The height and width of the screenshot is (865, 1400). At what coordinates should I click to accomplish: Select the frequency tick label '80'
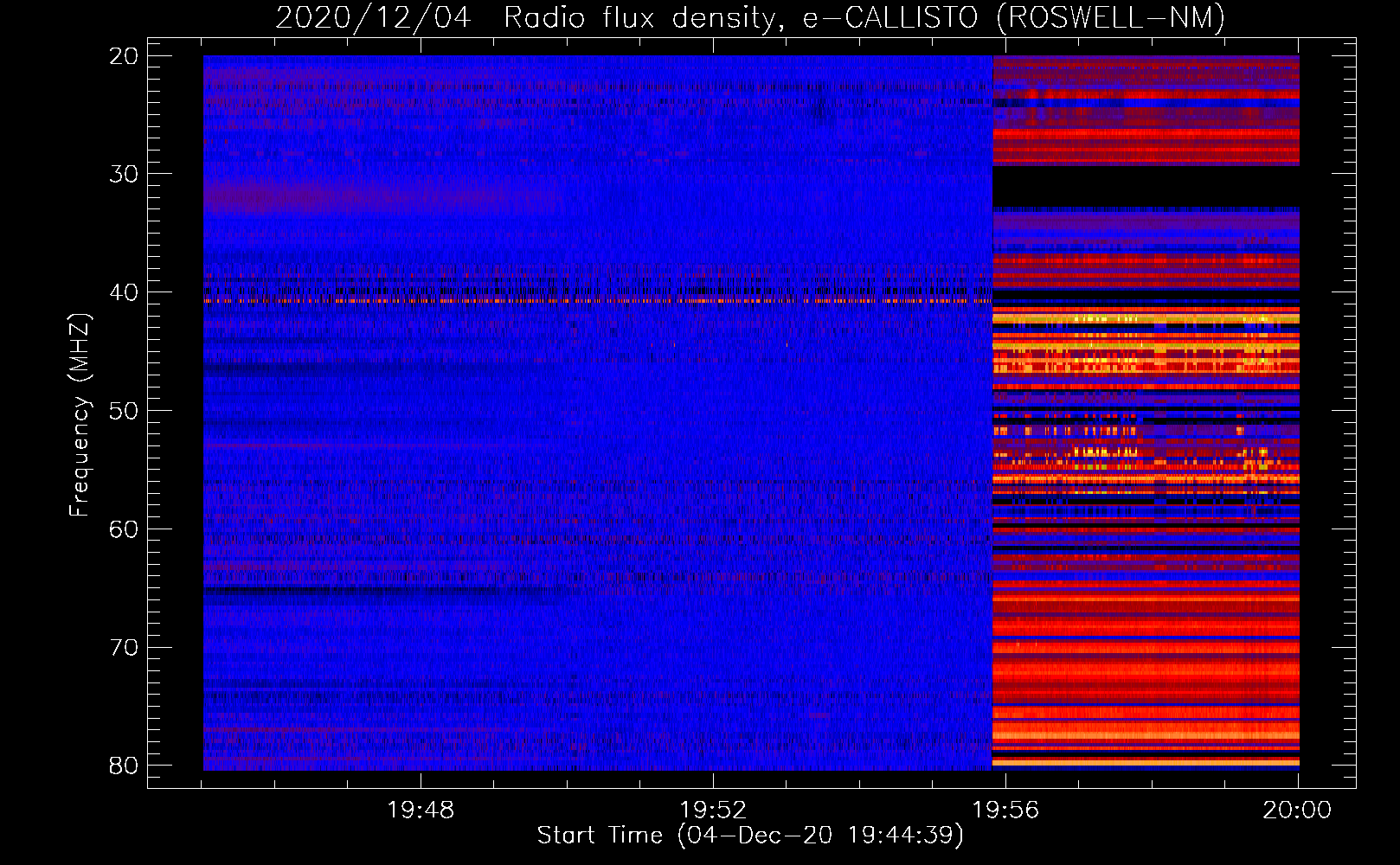pos(124,766)
